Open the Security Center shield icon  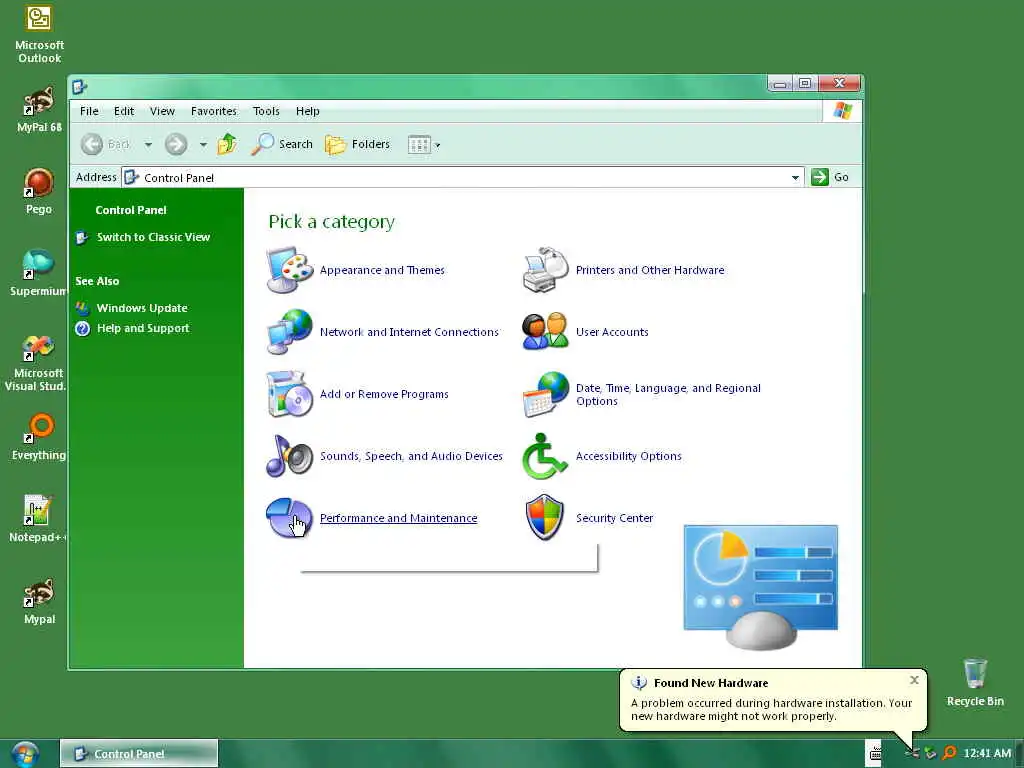pyautogui.click(x=545, y=518)
